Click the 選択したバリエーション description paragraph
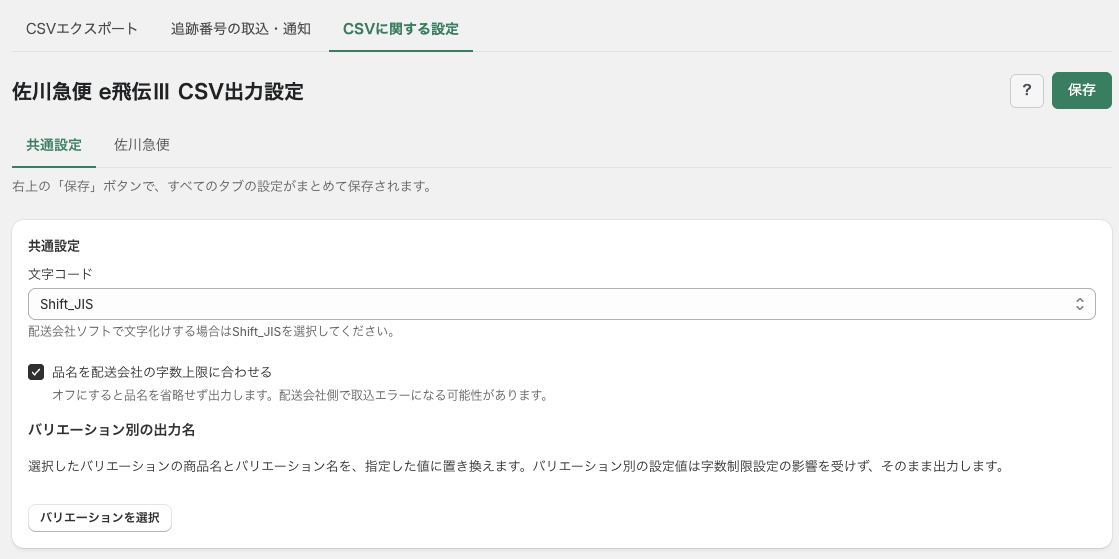This screenshot has width=1119, height=559. (516, 467)
